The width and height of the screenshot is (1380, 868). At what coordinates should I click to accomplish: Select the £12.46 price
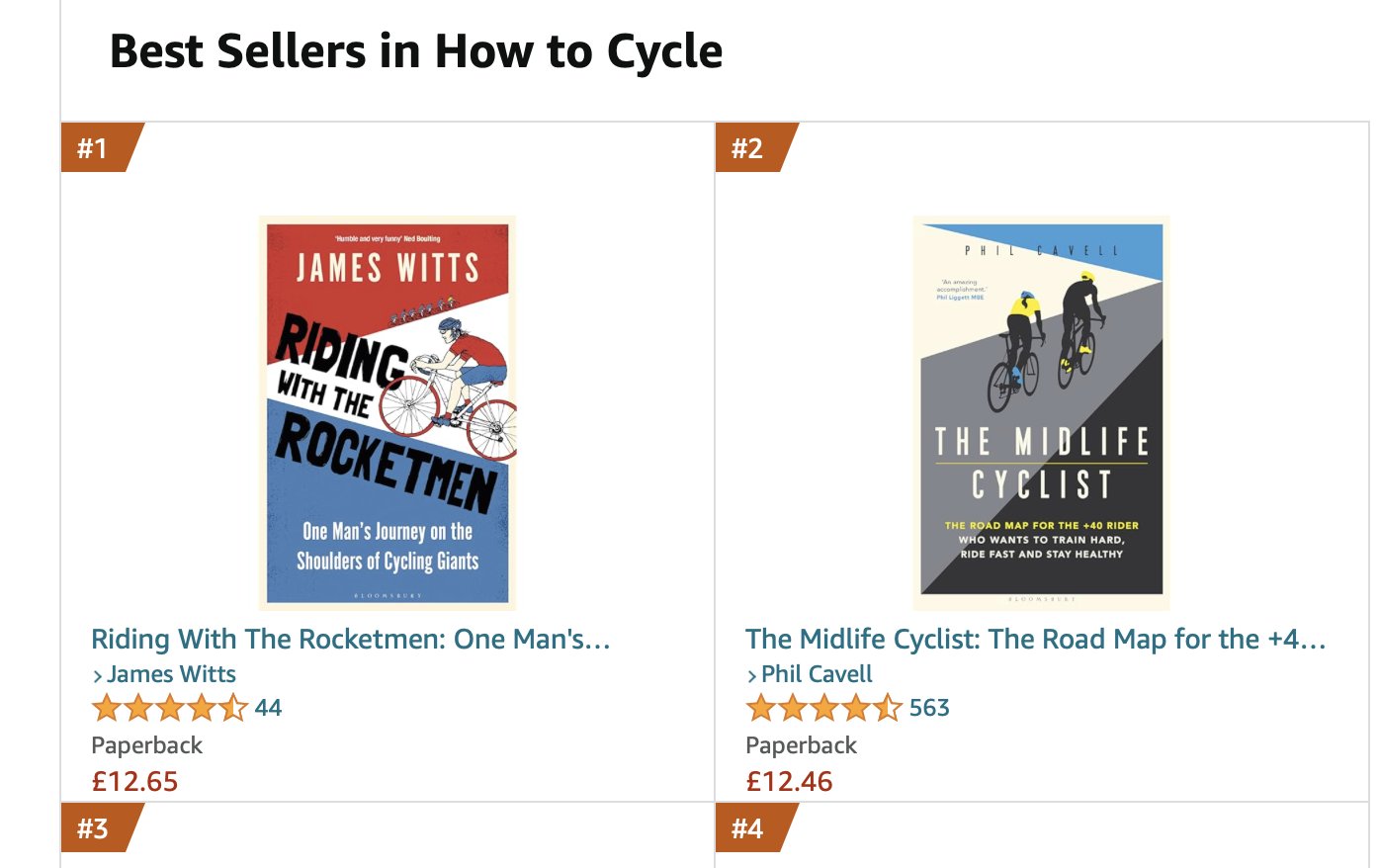point(789,782)
